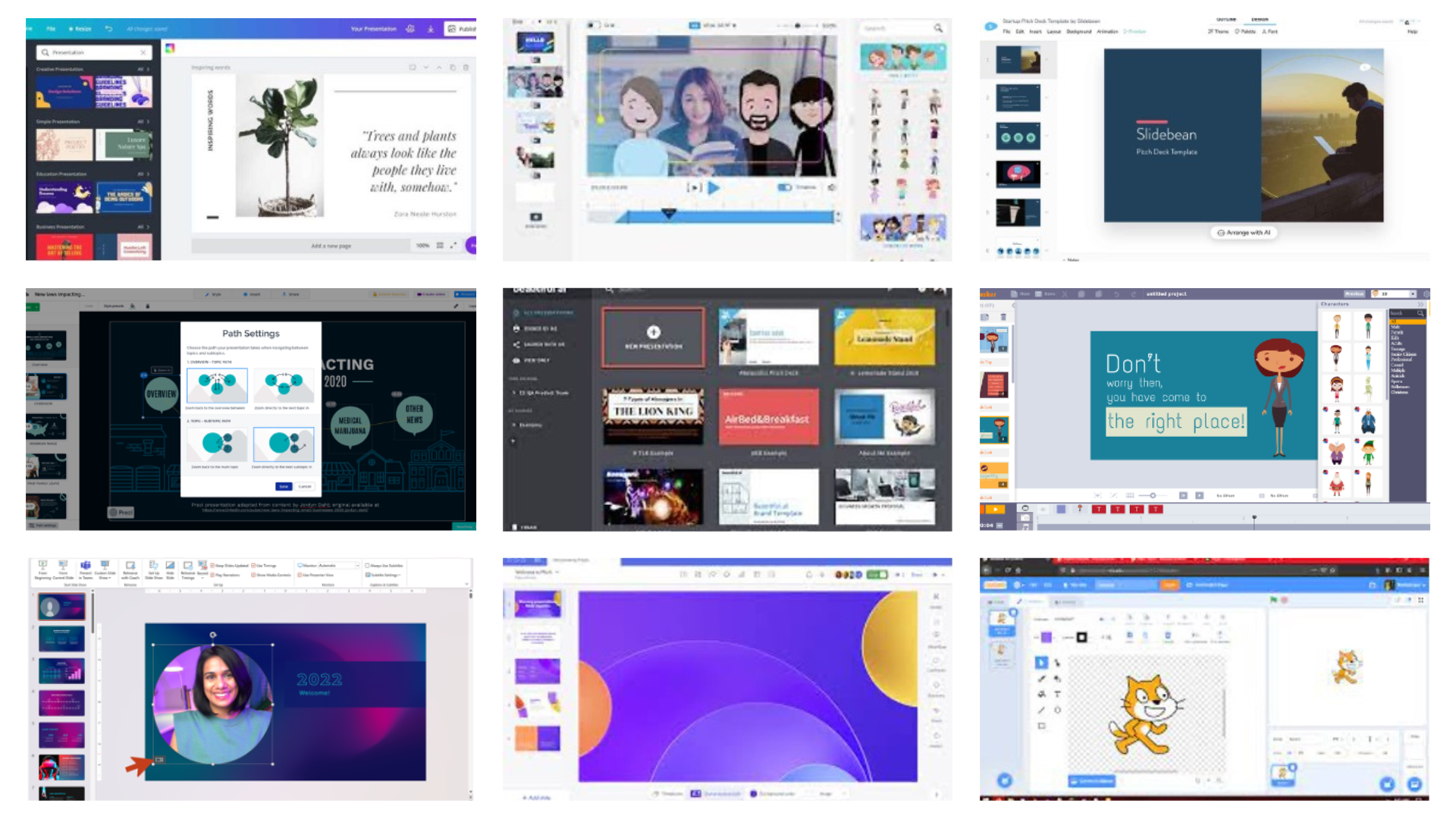Click the move-page-down chevron in the Canva editor
Screen dimensions: 1456x819
[x=425, y=67]
